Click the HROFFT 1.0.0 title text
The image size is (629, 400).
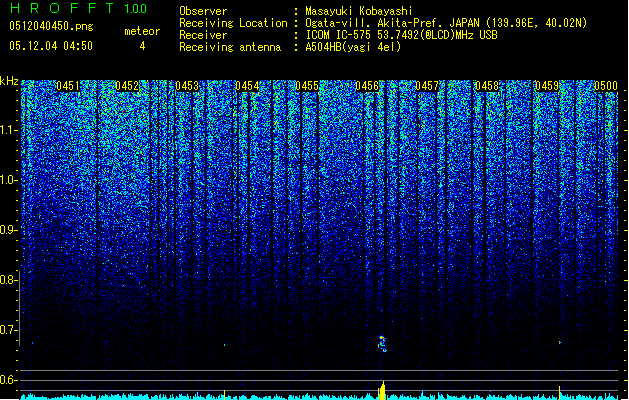coord(79,8)
